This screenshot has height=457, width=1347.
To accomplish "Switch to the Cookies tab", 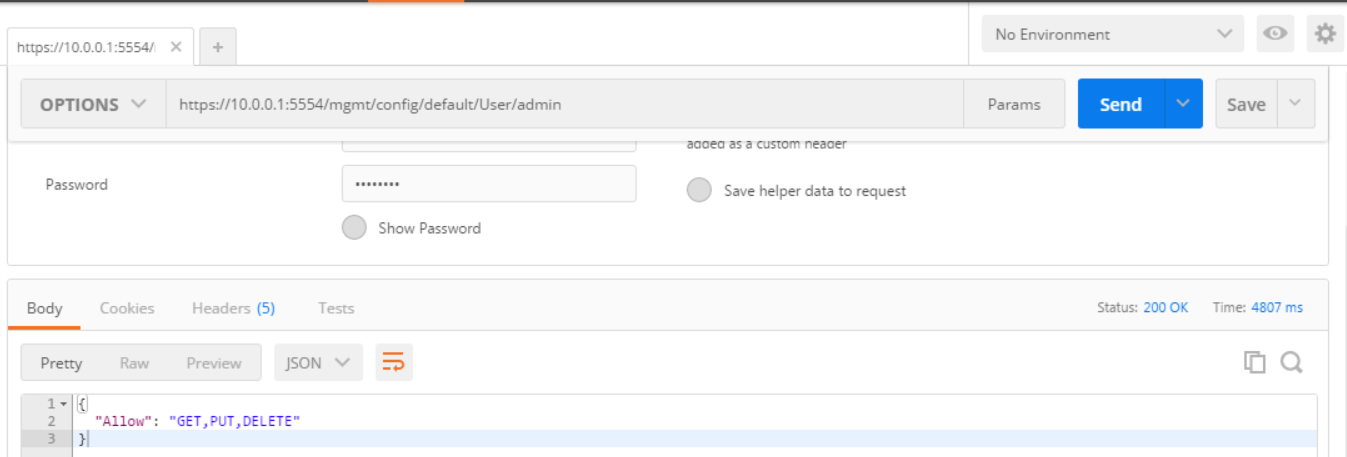I will (127, 308).
